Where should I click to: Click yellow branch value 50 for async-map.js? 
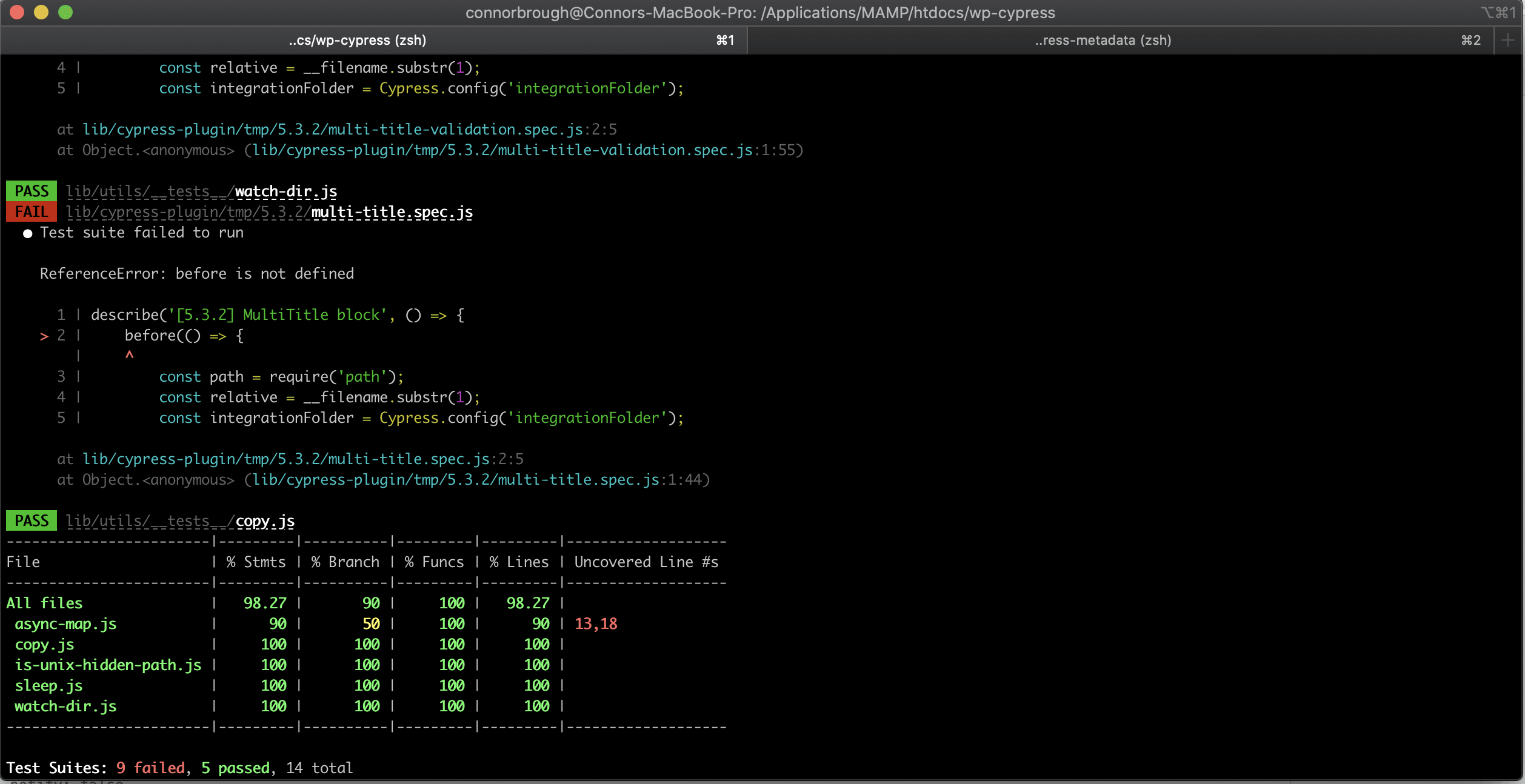point(371,624)
